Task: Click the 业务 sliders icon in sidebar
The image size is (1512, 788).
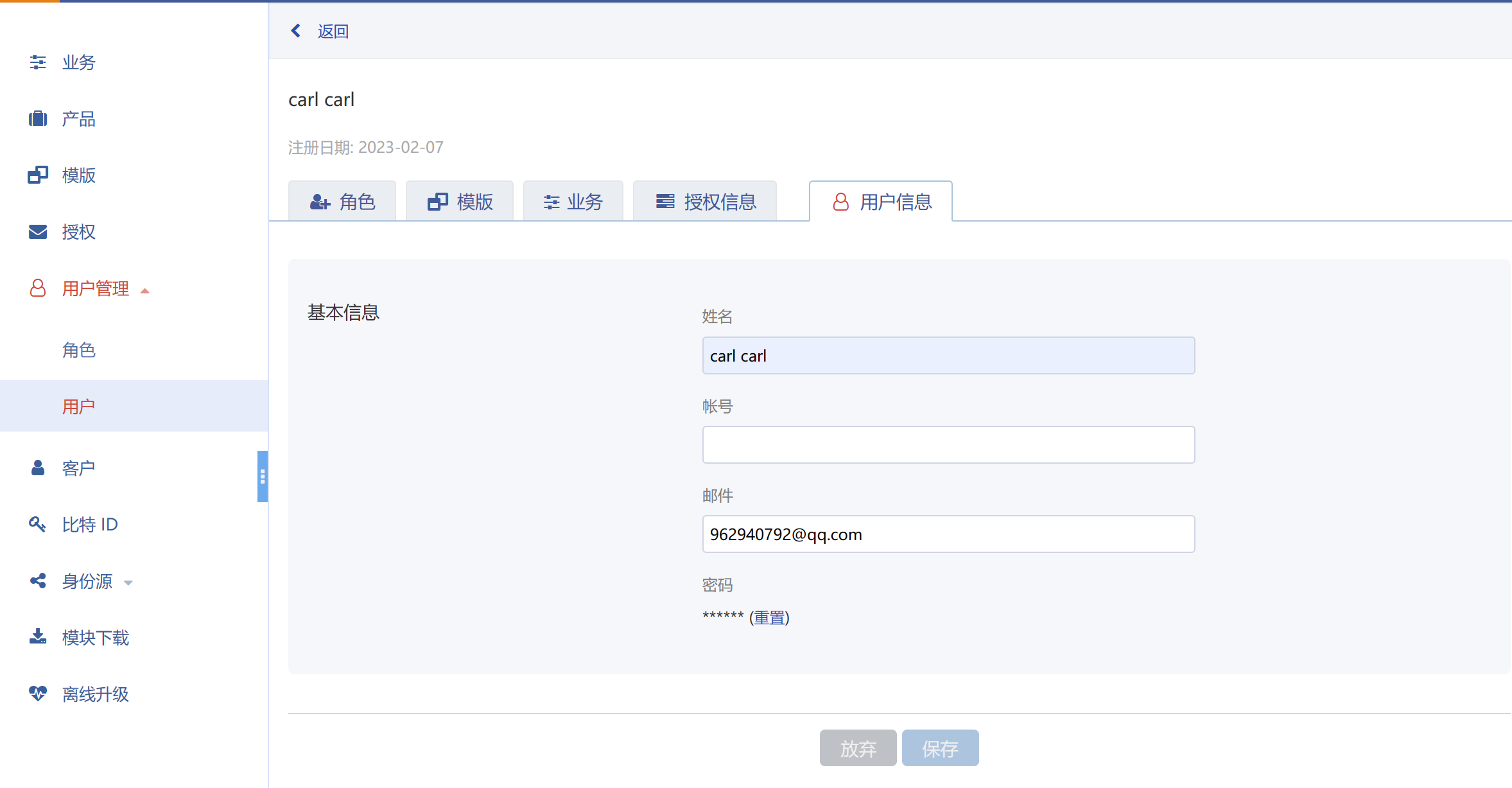Action: [x=38, y=62]
